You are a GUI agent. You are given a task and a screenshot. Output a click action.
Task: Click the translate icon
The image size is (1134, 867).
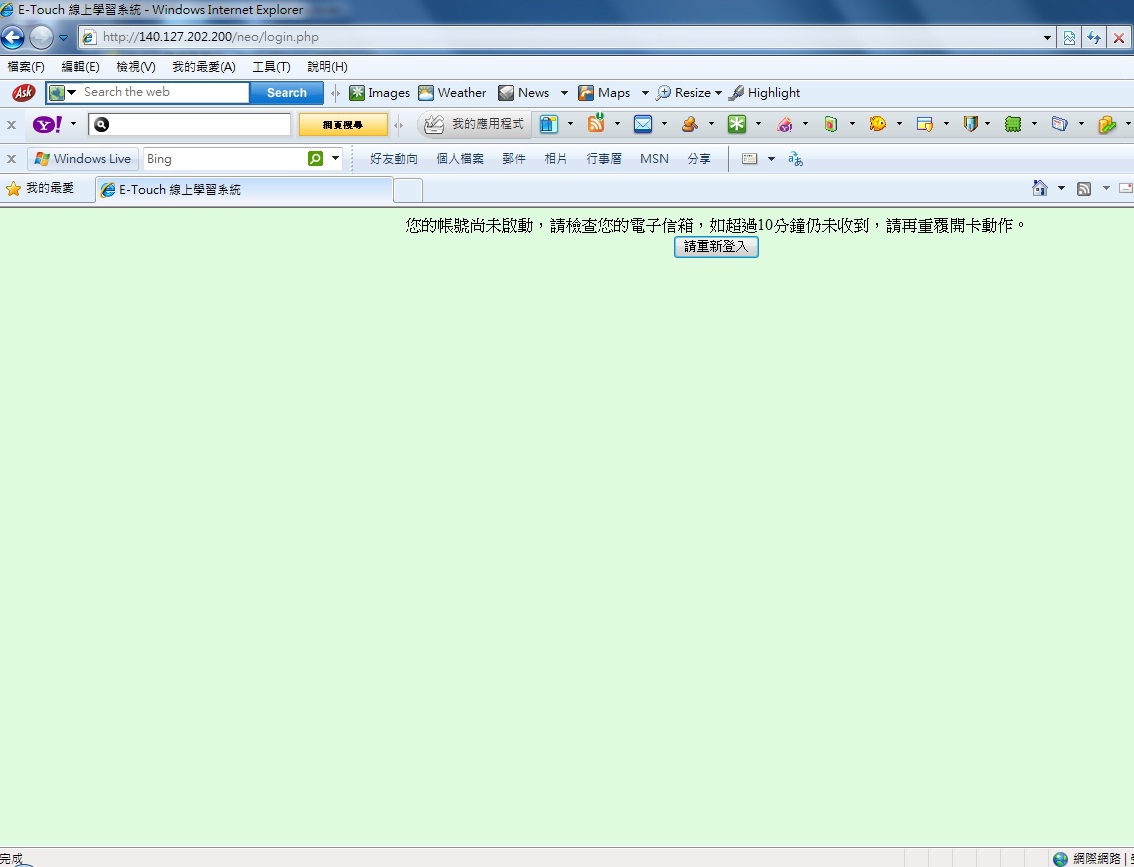[x=796, y=158]
